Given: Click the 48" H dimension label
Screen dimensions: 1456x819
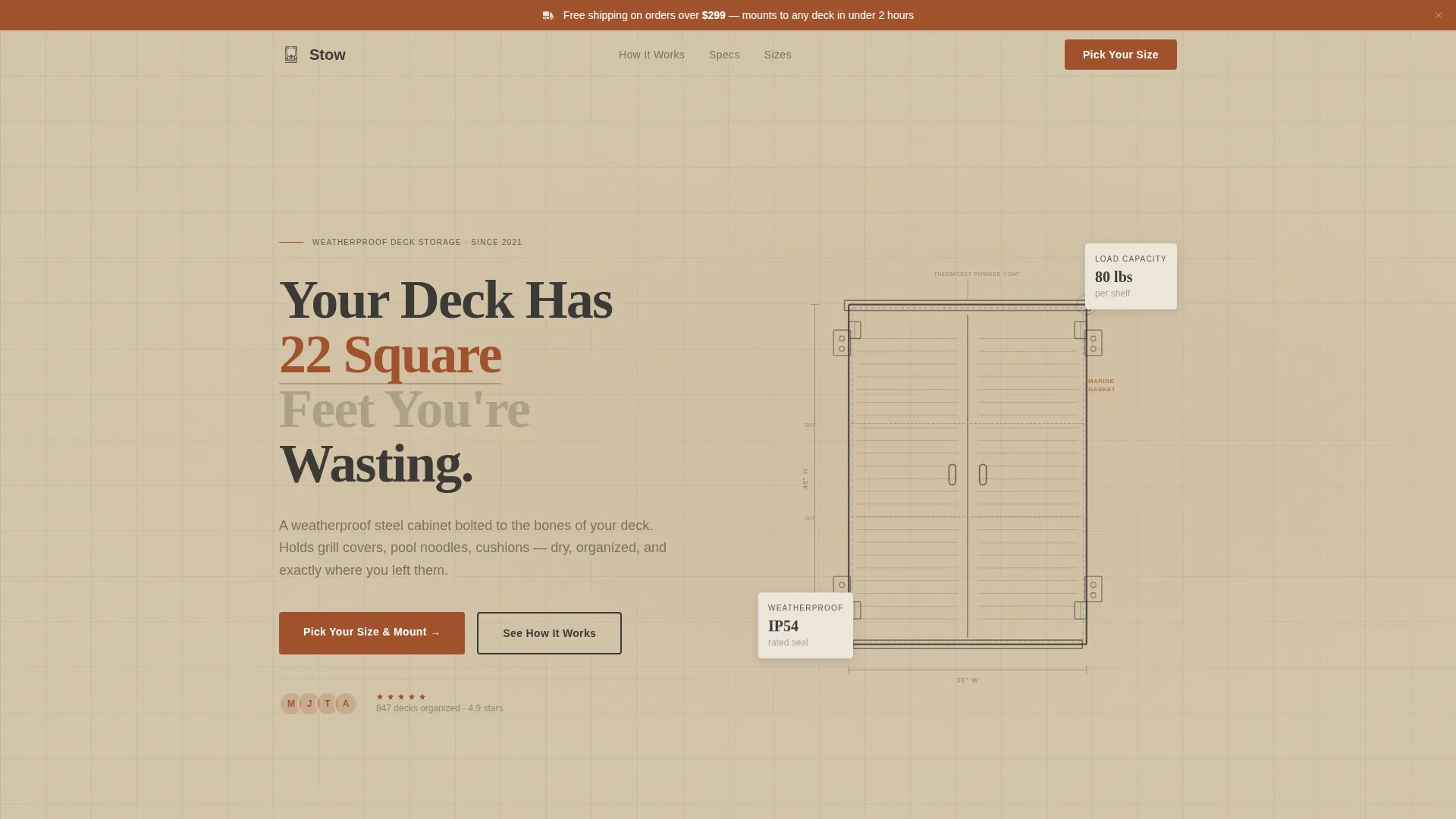Looking at the screenshot, I should [x=805, y=479].
